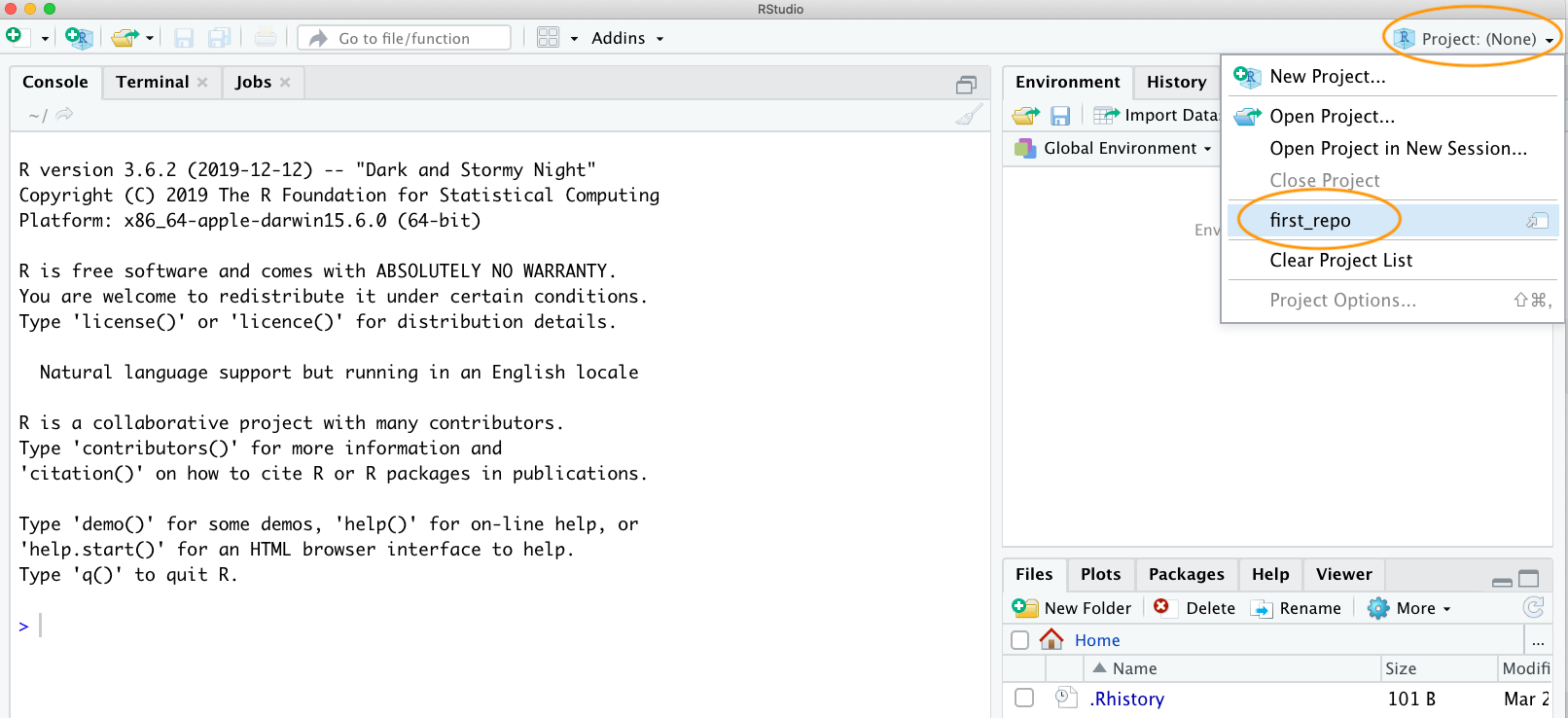This screenshot has height=718, width=1568.
Task: Click the Delete files button
Action: click(x=1194, y=608)
